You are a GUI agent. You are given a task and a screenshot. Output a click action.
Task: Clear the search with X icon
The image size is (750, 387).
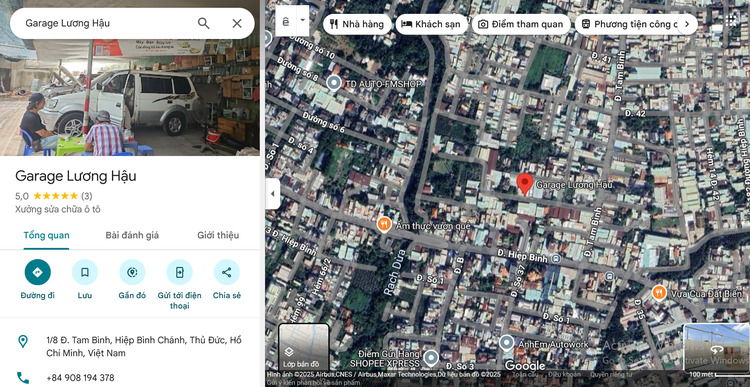coord(237,23)
